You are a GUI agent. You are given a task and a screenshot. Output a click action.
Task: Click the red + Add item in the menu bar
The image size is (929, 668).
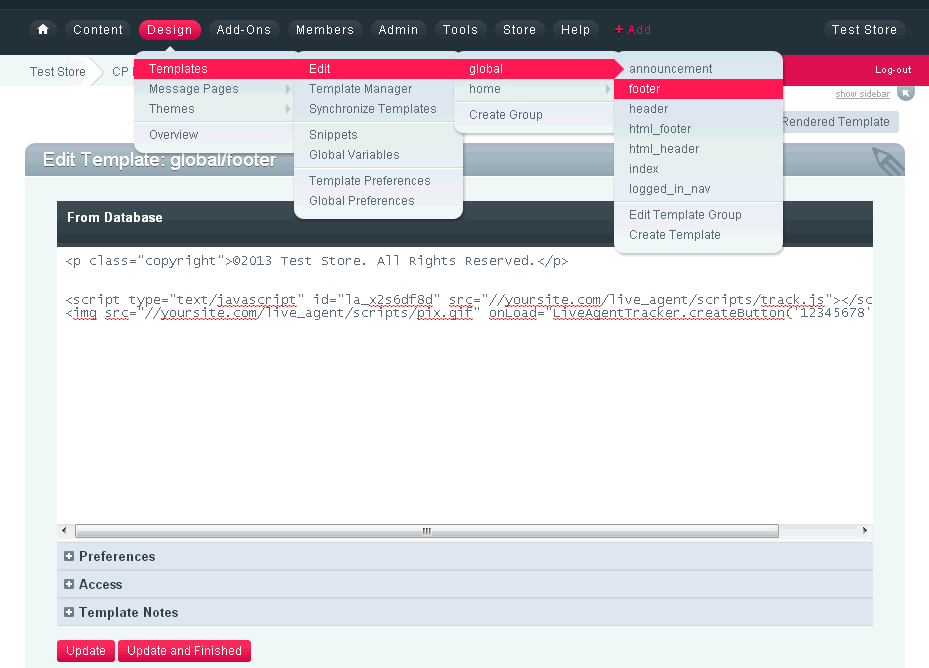[x=632, y=29]
